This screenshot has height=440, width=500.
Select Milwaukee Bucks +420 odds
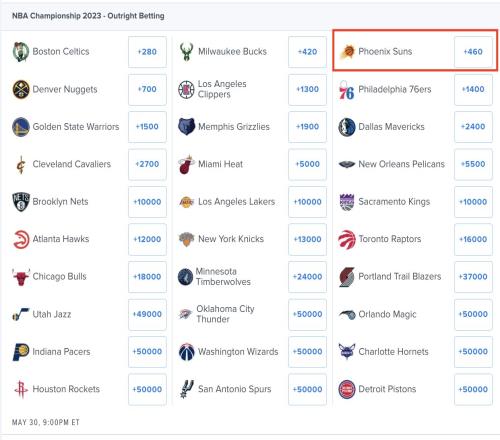pyautogui.click(x=307, y=52)
